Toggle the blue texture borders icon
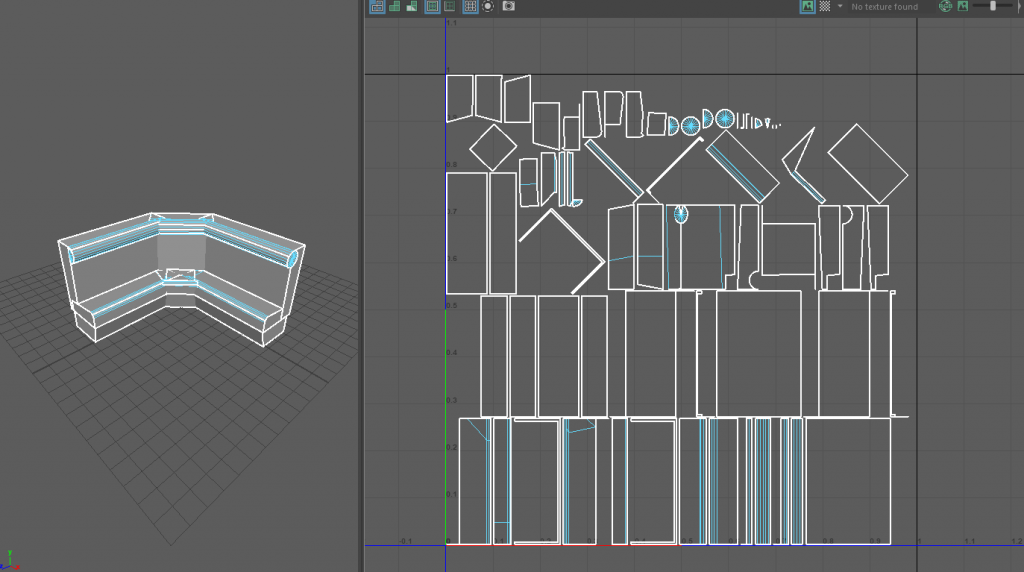This screenshot has width=1024, height=572. pos(432,6)
